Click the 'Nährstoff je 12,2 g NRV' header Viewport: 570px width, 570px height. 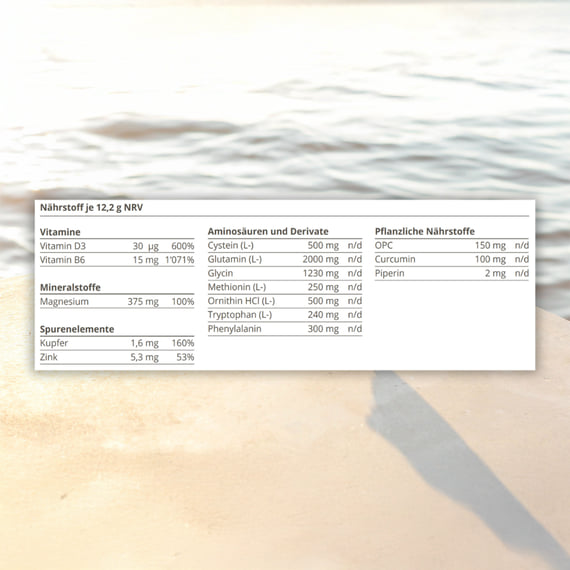point(91,208)
